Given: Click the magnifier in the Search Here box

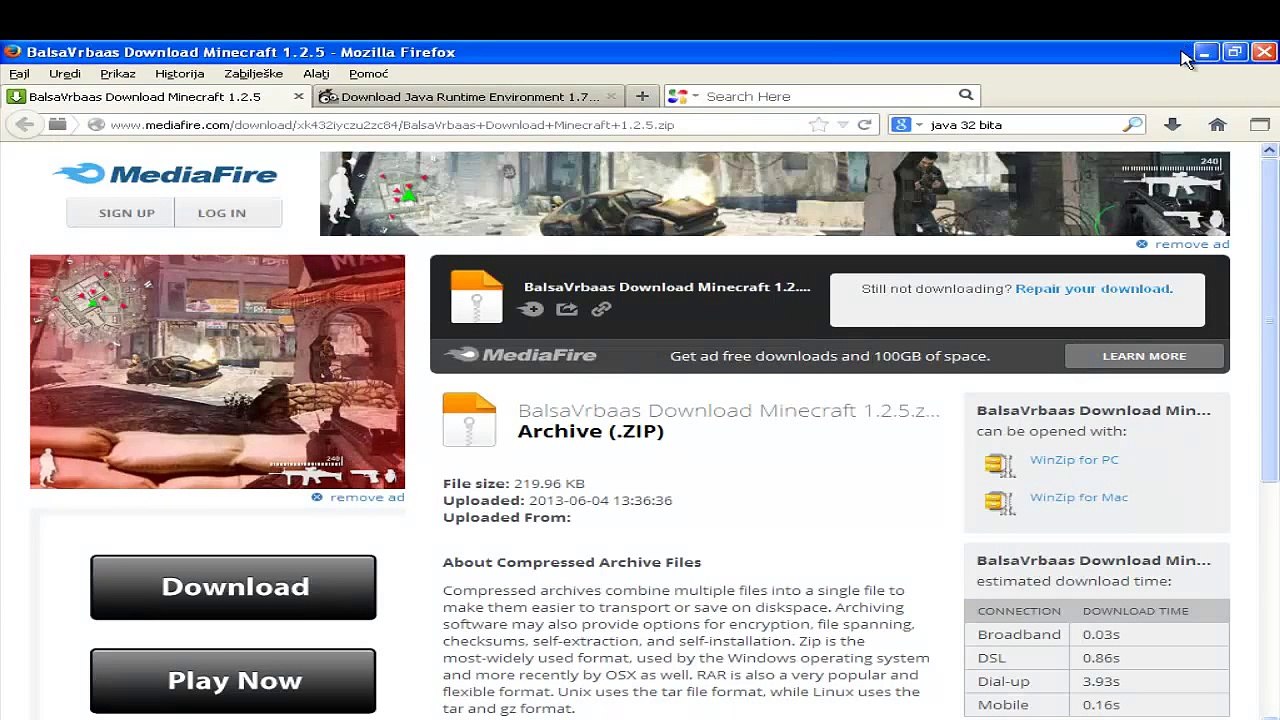Looking at the screenshot, I should (x=966, y=95).
